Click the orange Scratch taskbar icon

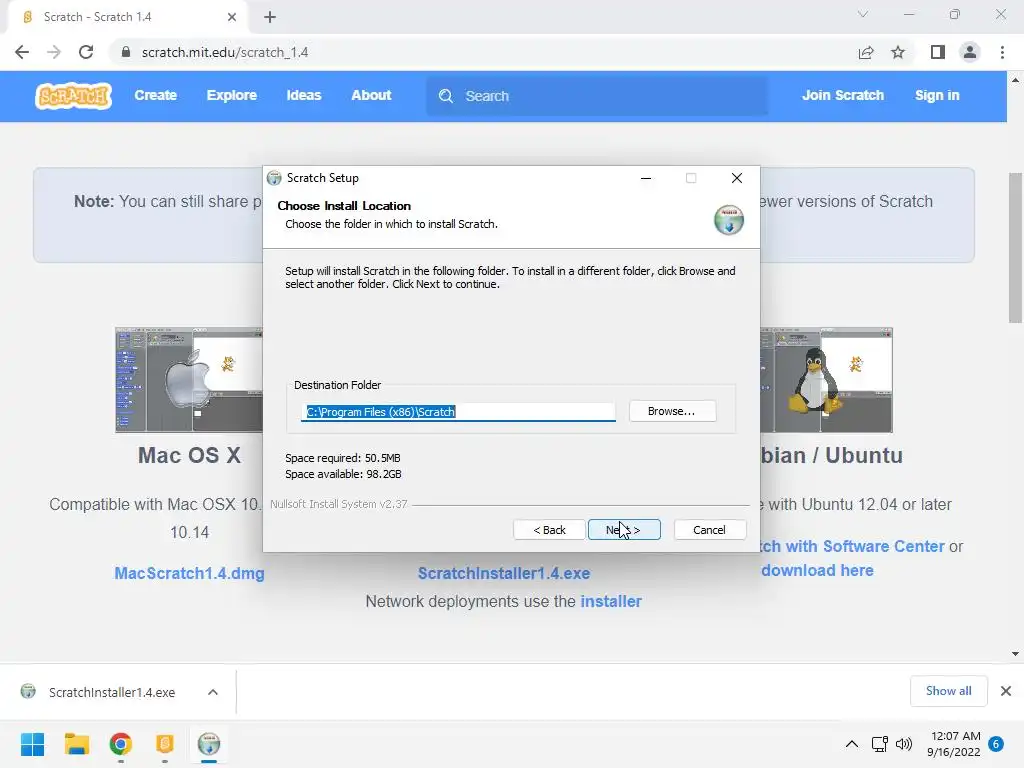(x=165, y=744)
